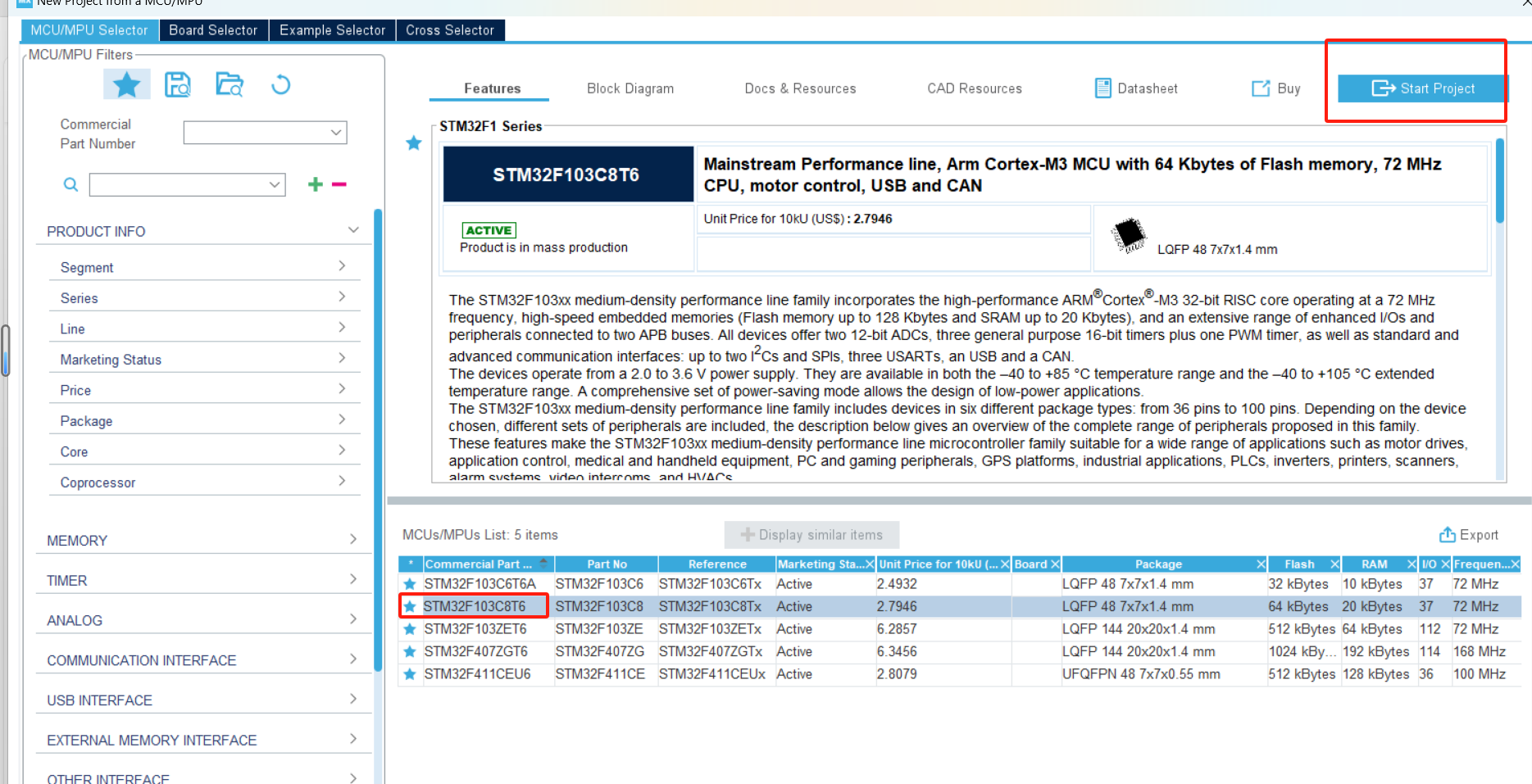
Task: Click the favorites star filter icon
Action: click(x=126, y=84)
